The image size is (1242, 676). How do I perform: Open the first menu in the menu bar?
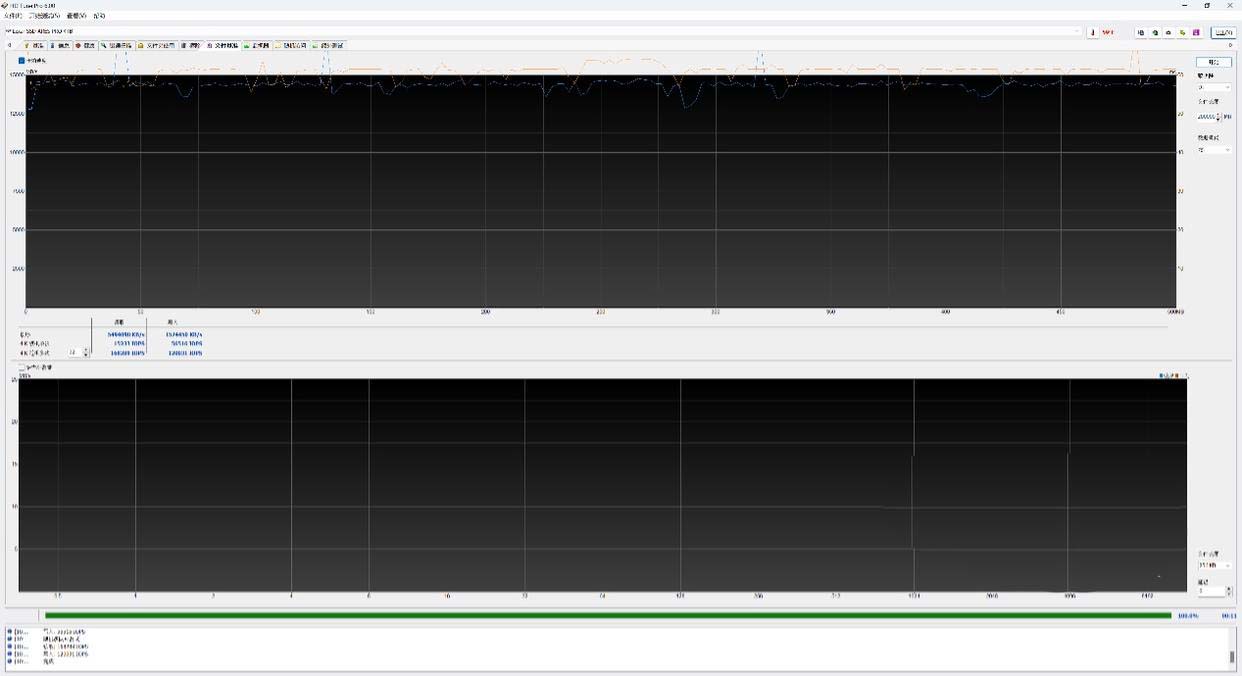click(12, 16)
